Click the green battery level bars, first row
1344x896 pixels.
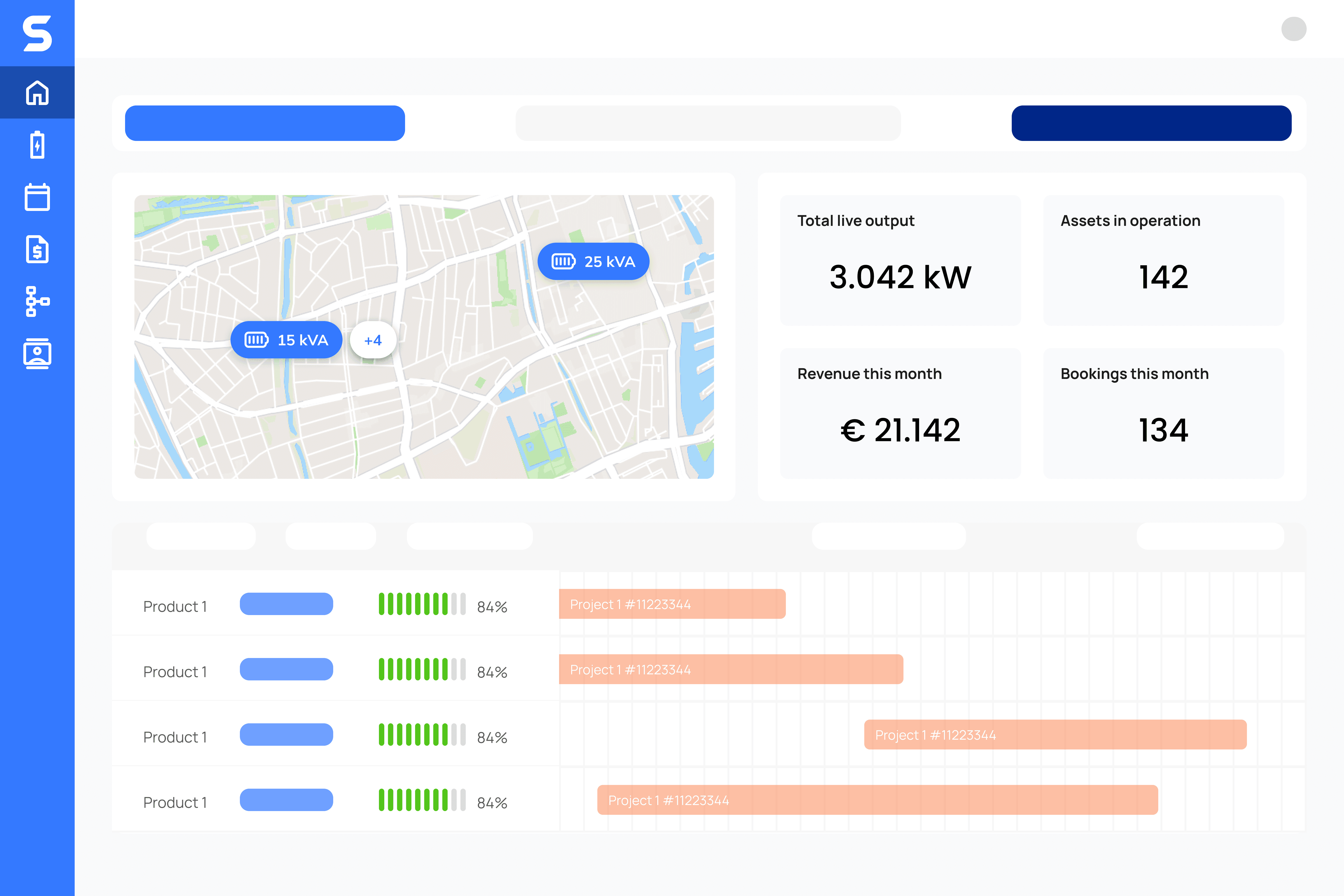[422, 604]
